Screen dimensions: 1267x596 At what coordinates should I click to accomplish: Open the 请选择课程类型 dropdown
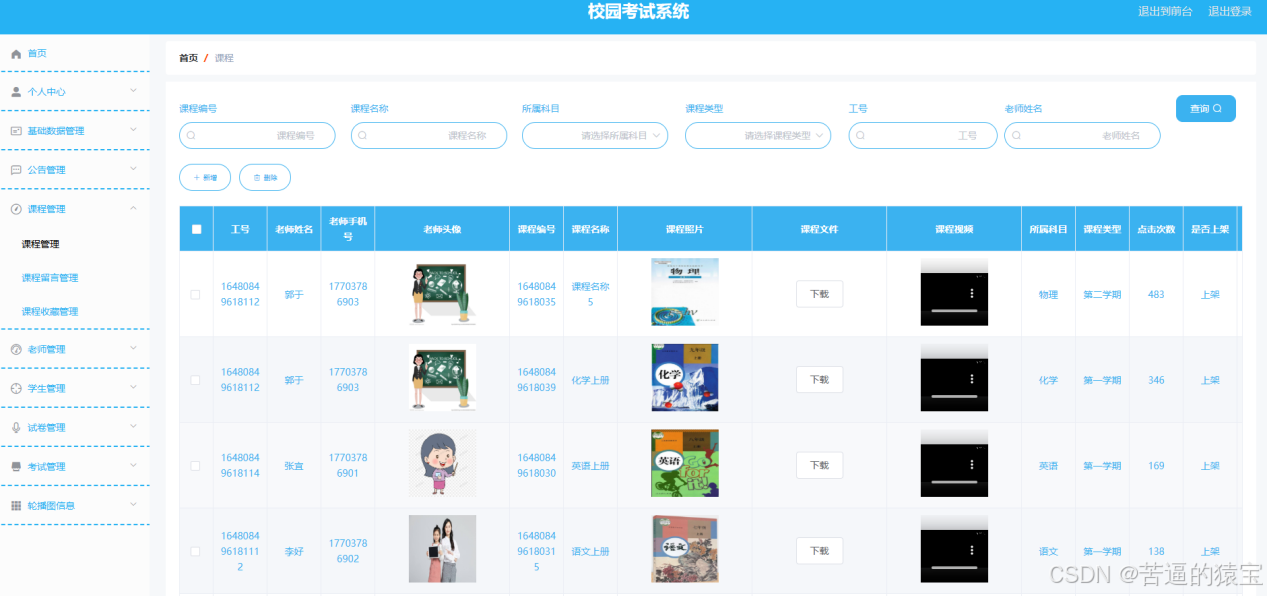click(758, 135)
